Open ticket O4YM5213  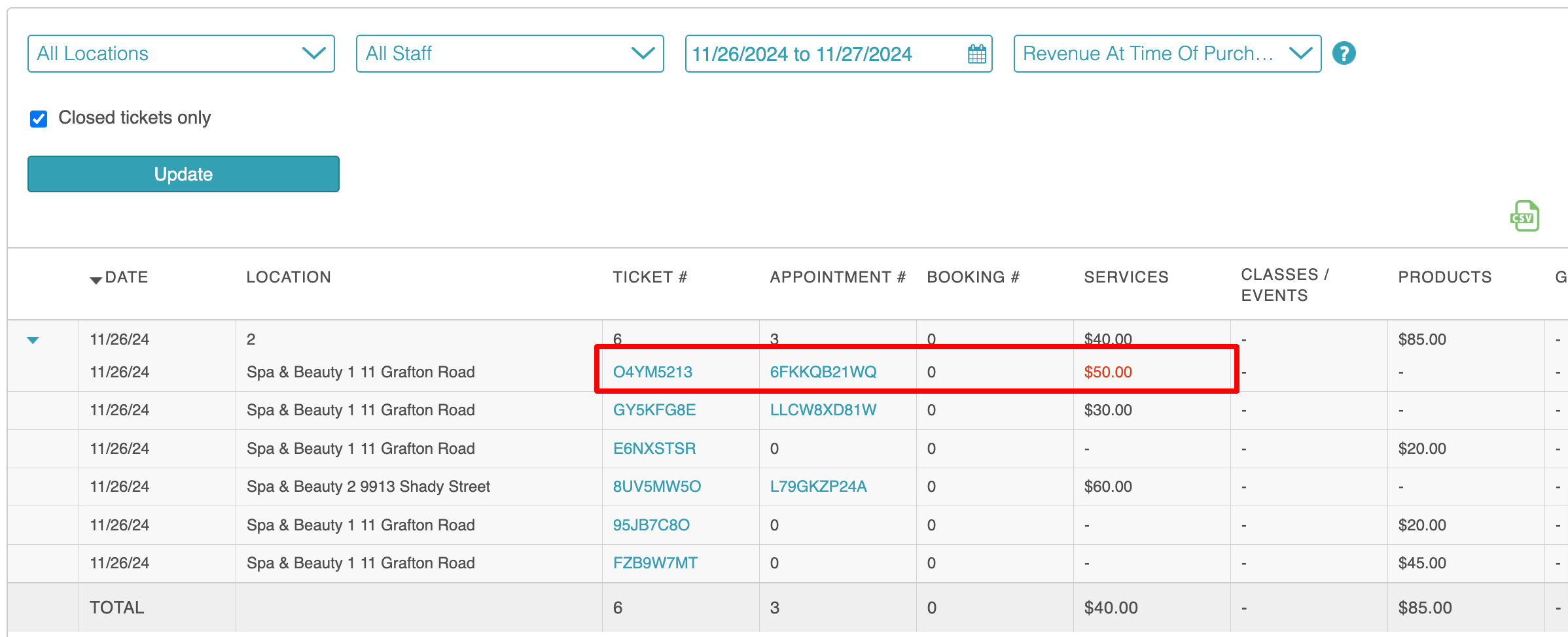coord(652,372)
